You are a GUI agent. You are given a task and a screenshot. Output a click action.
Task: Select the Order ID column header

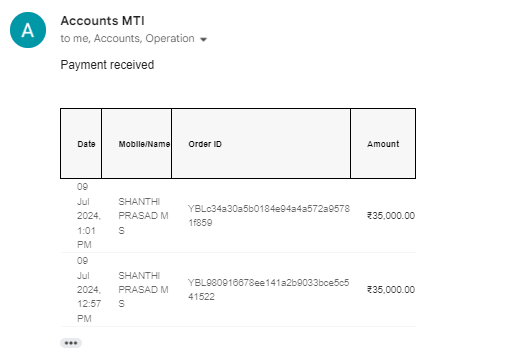coord(261,144)
